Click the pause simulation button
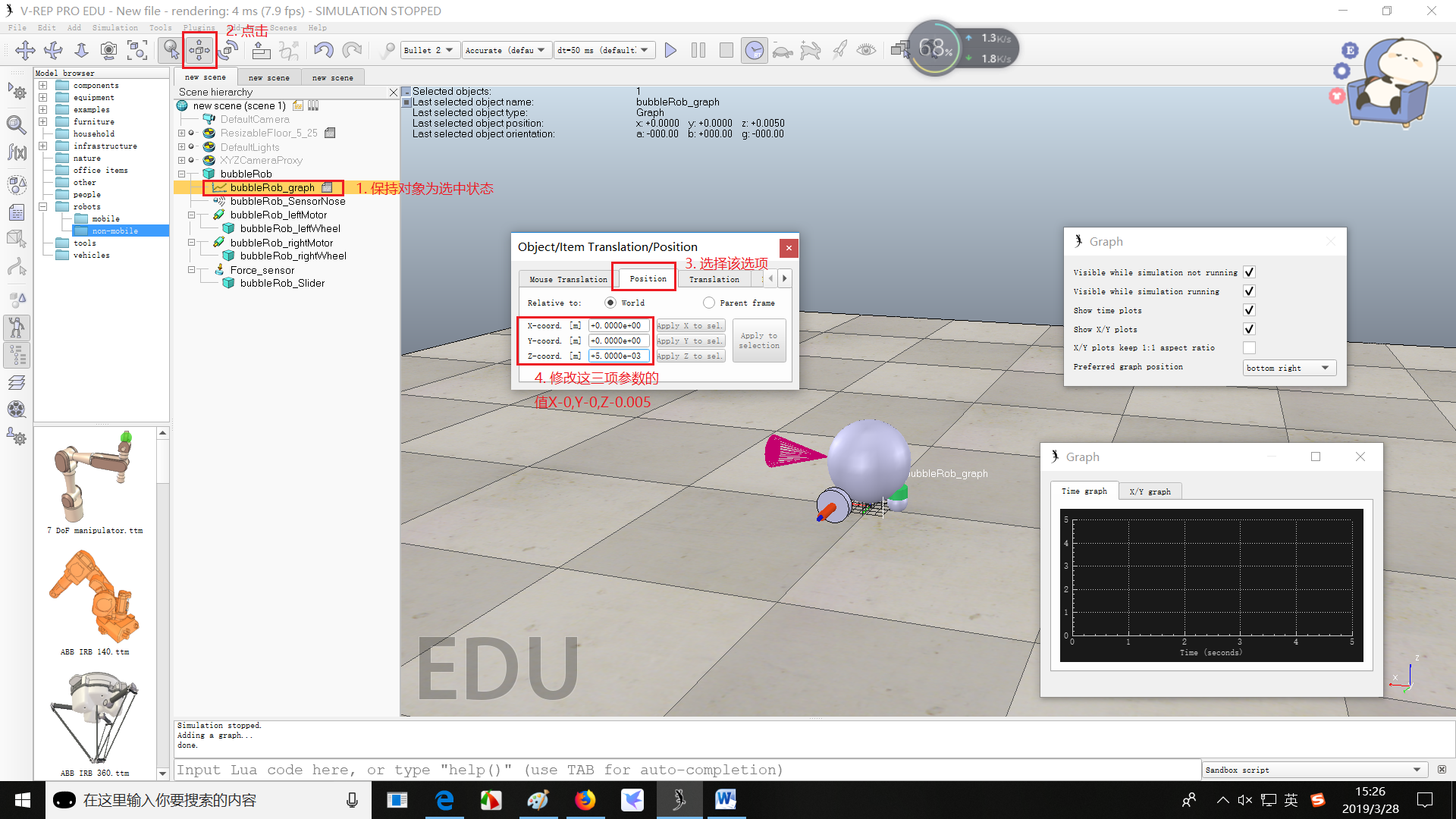Screen dimensions: 1456x819 point(698,50)
